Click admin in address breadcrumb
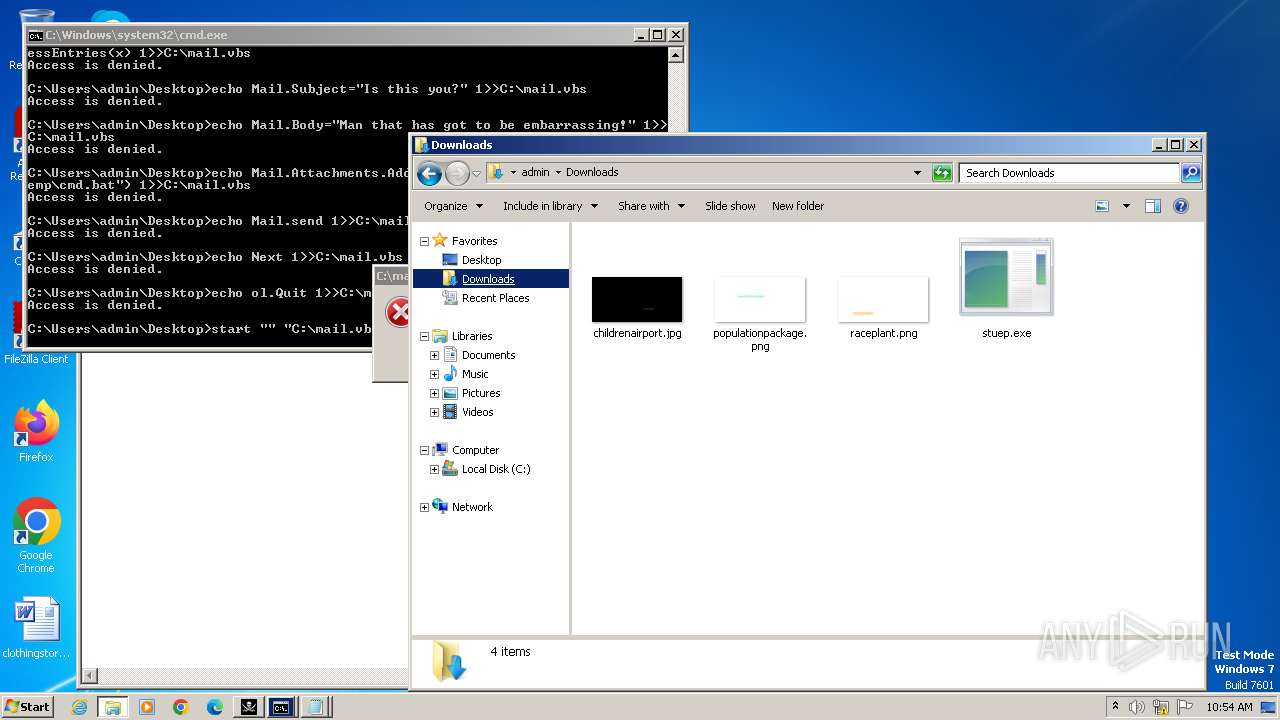Screen dimensions: 1280x720 coord(535,173)
